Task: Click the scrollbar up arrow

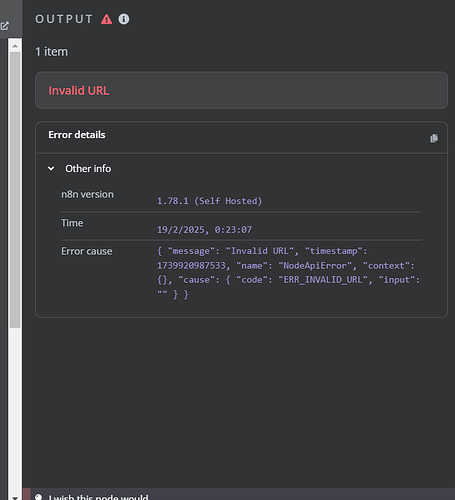Action: (x=15, y=46)
